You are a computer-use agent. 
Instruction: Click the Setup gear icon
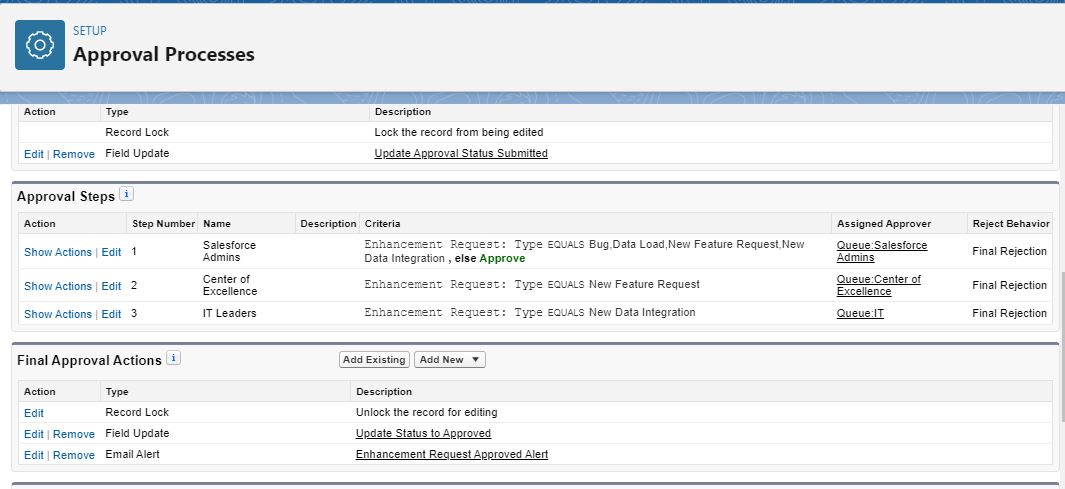click(x=40, y=45)
